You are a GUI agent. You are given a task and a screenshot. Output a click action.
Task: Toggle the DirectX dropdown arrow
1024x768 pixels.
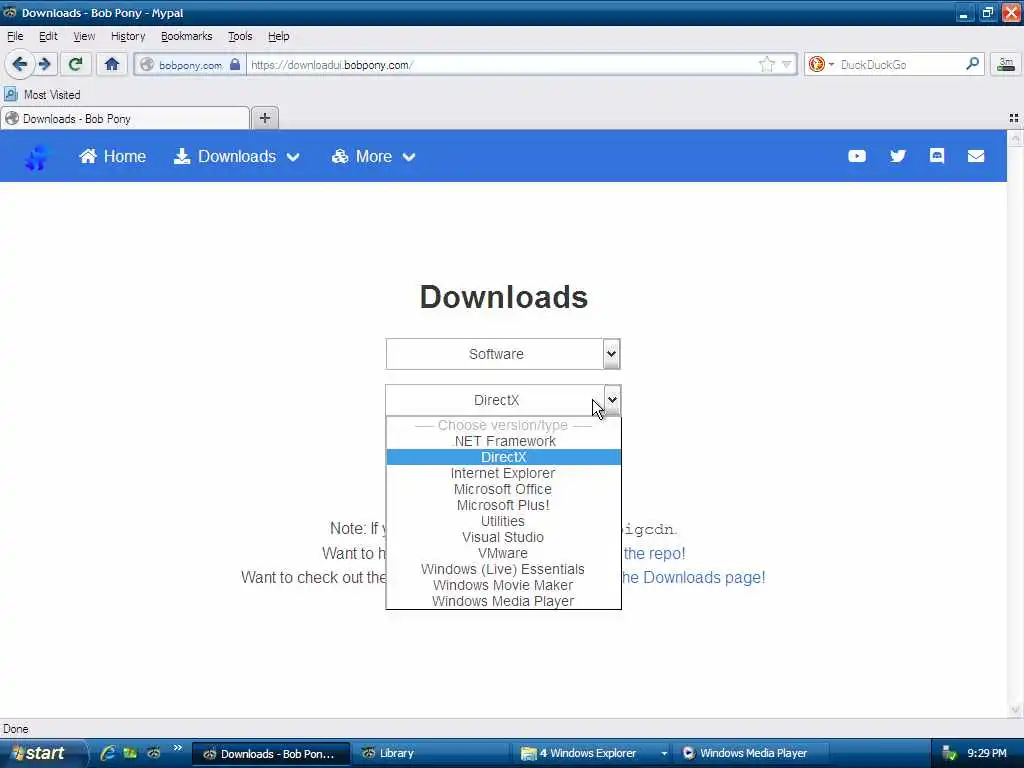[x=612, y=400]
